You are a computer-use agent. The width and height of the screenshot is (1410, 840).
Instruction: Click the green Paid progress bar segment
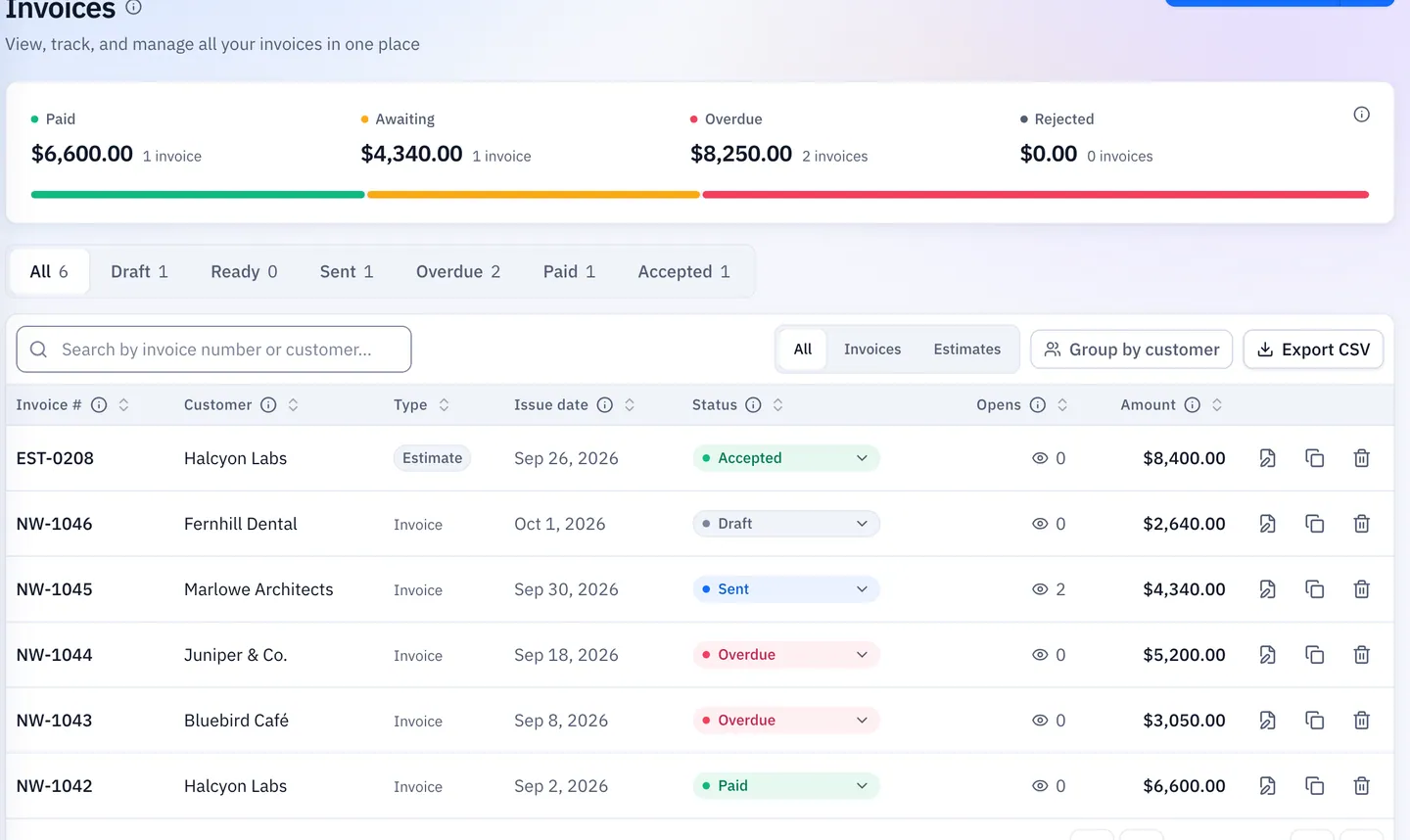[x=198, y=195]
